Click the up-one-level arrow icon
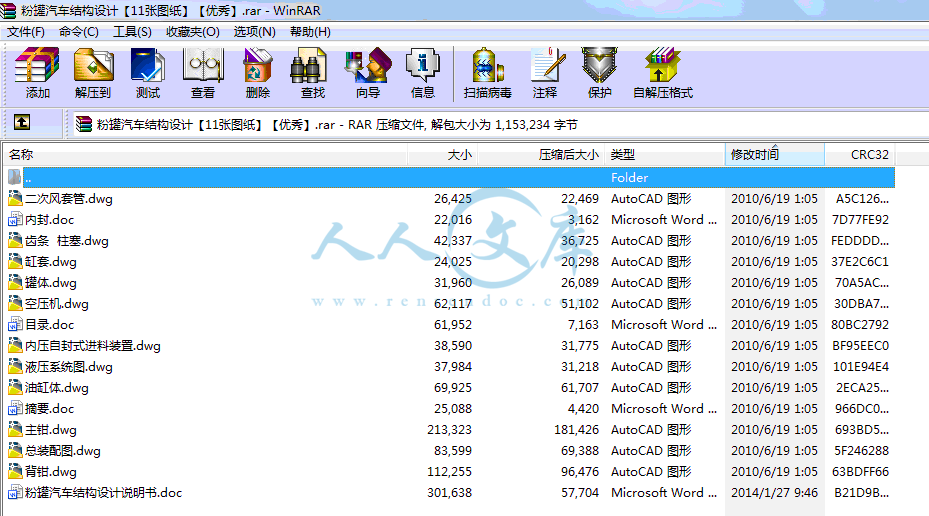Viewport: 929px width, 516px height. point(22,123)
